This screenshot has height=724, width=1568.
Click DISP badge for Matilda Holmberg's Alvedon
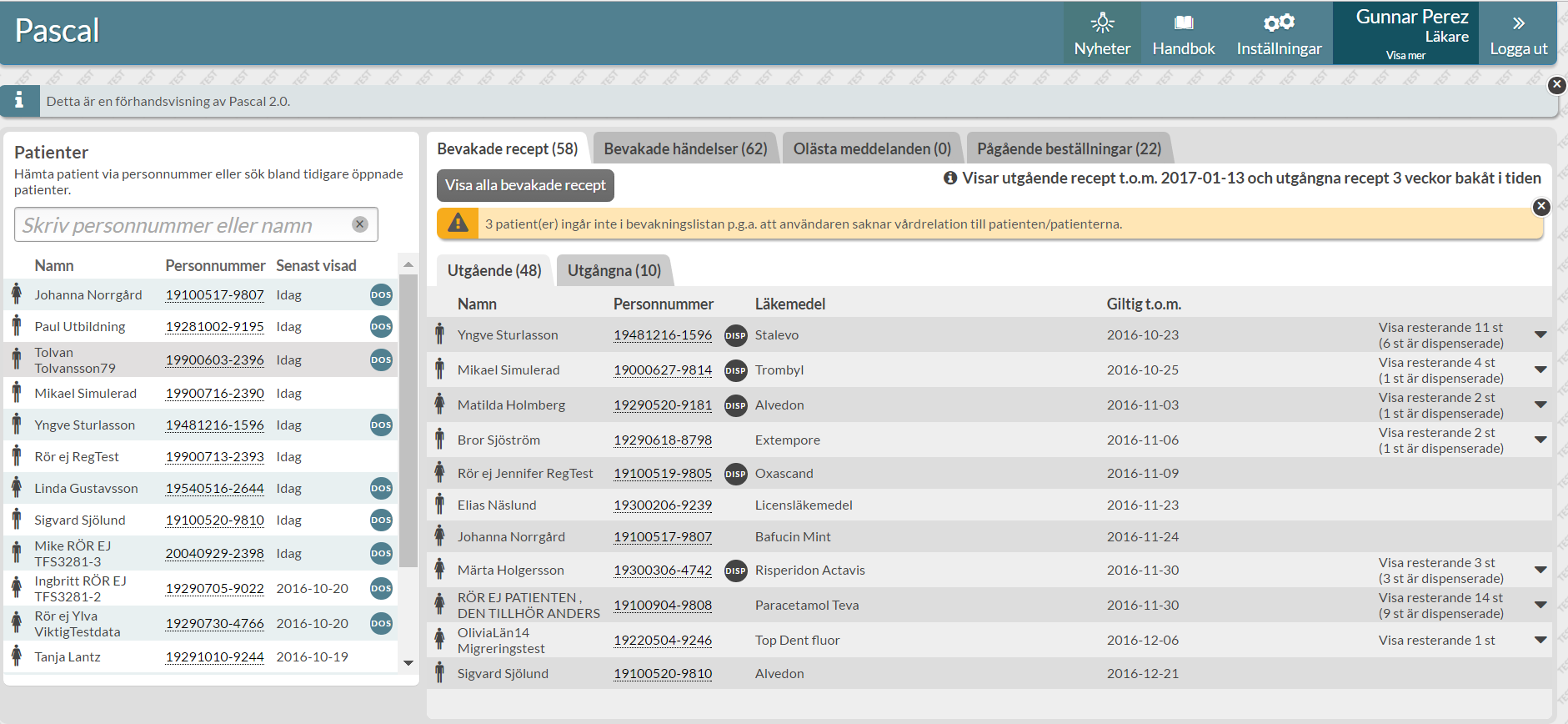(735, 405)
